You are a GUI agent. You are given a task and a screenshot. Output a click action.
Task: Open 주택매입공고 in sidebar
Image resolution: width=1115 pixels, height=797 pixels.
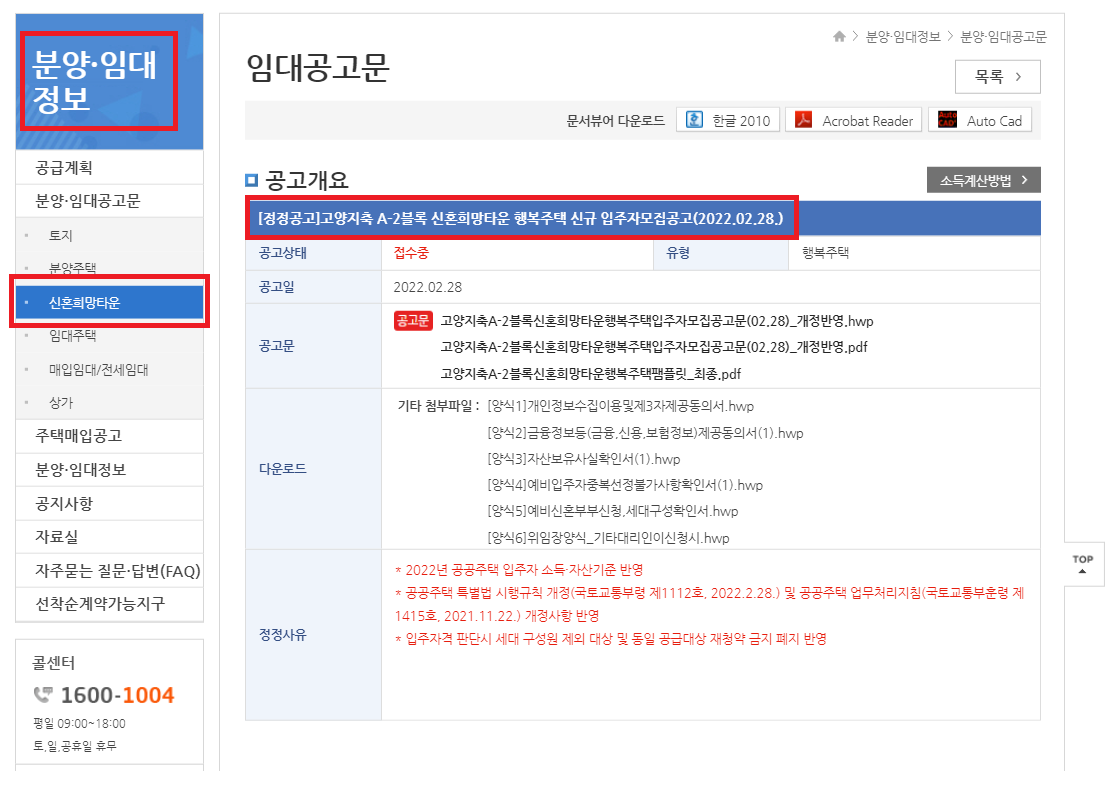coord(110,436)
